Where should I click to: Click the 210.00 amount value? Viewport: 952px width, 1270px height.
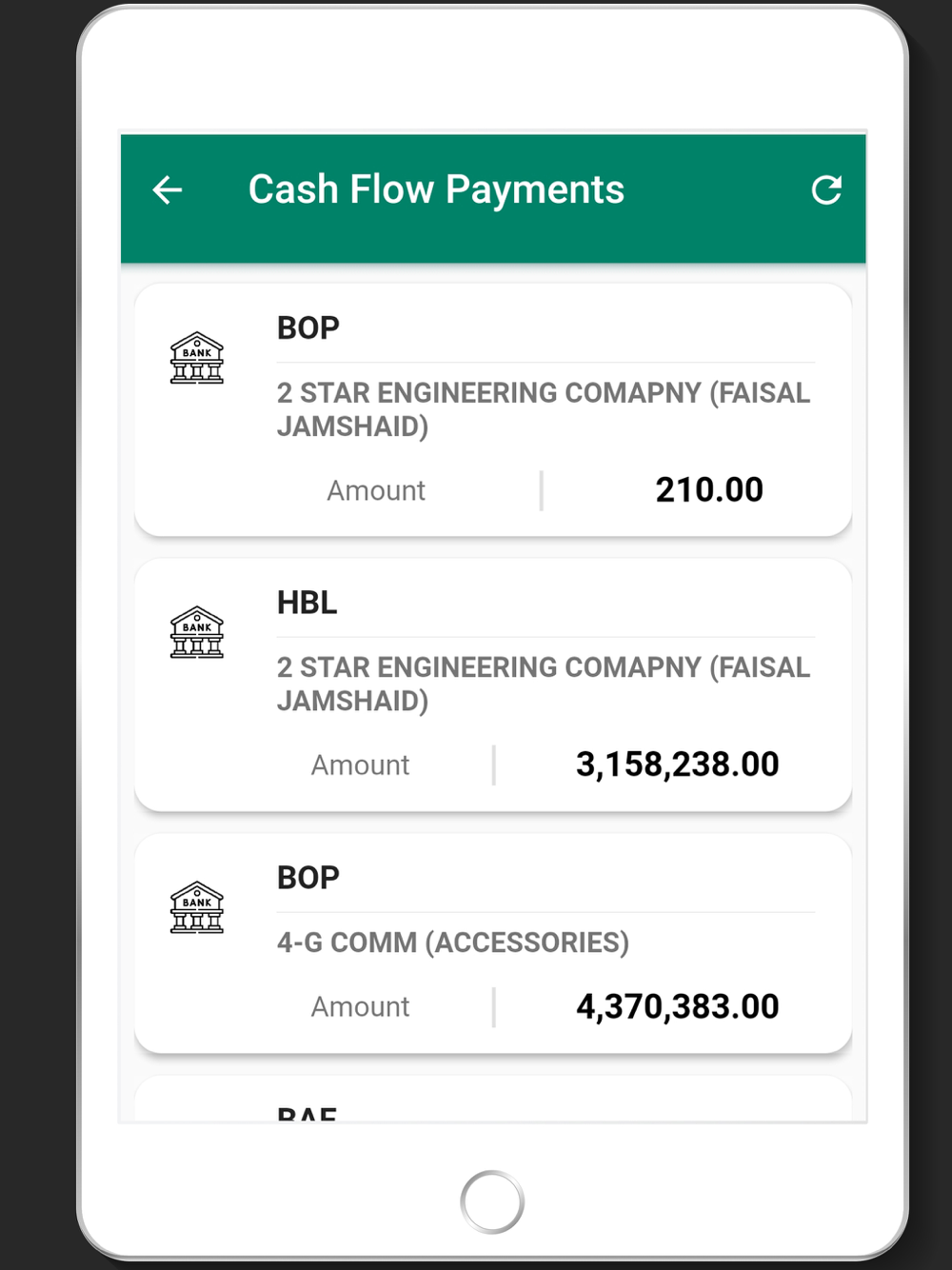709,490
